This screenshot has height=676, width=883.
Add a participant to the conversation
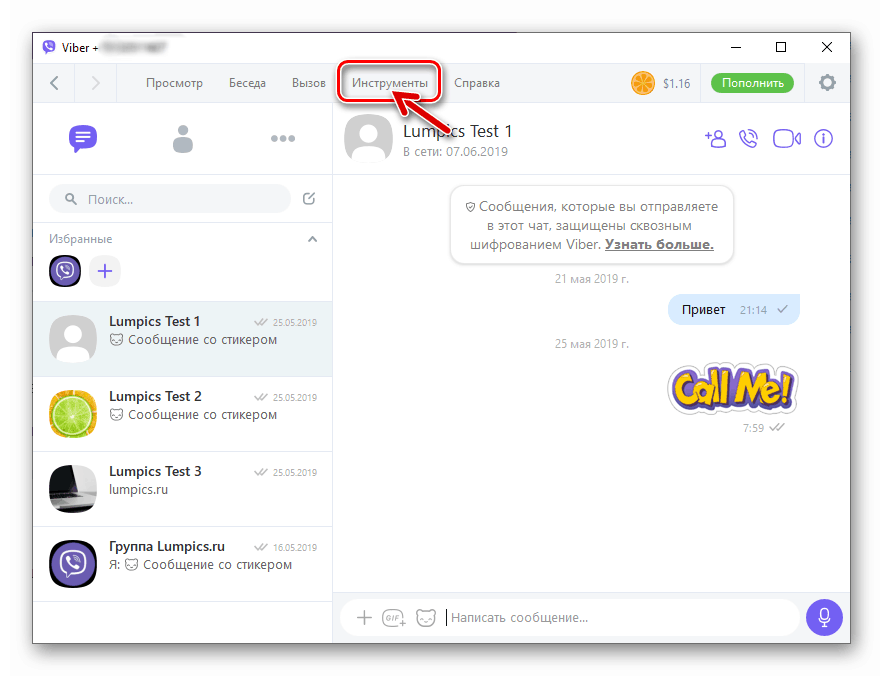coord(714,139)
